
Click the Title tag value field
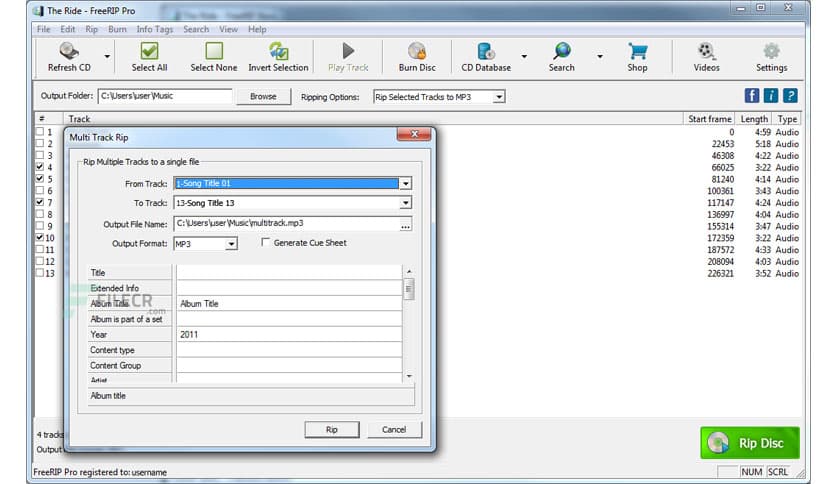point(290,272)
